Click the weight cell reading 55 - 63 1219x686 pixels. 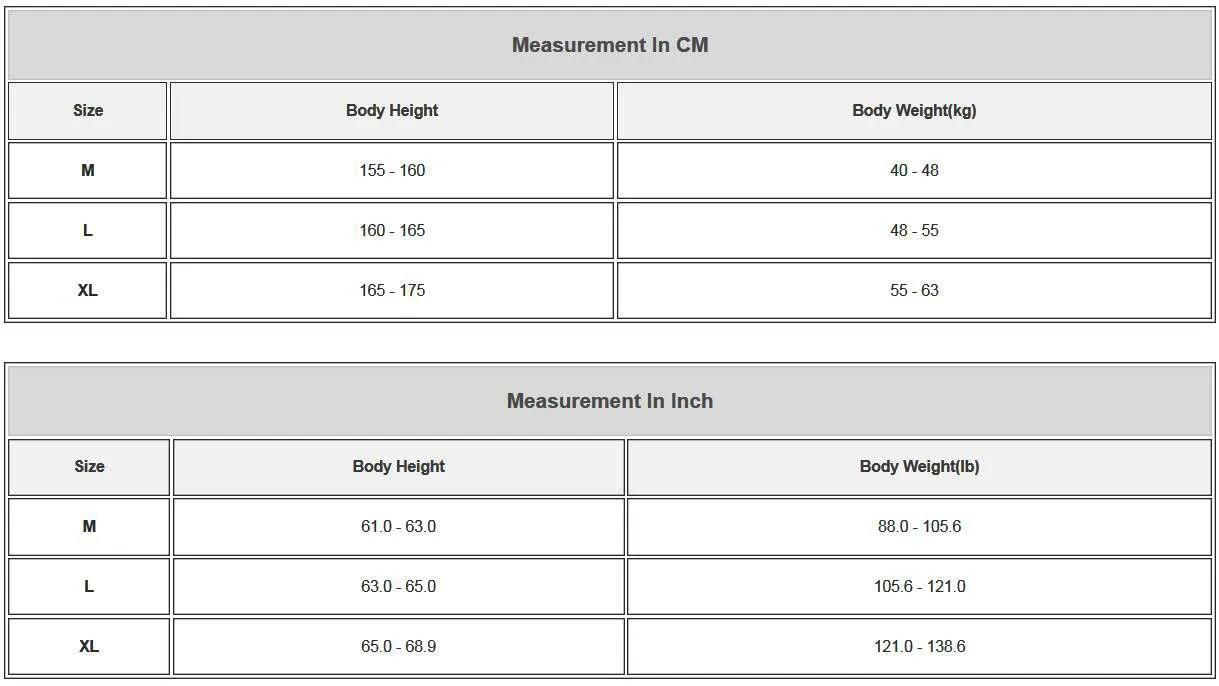coord(914,290)
